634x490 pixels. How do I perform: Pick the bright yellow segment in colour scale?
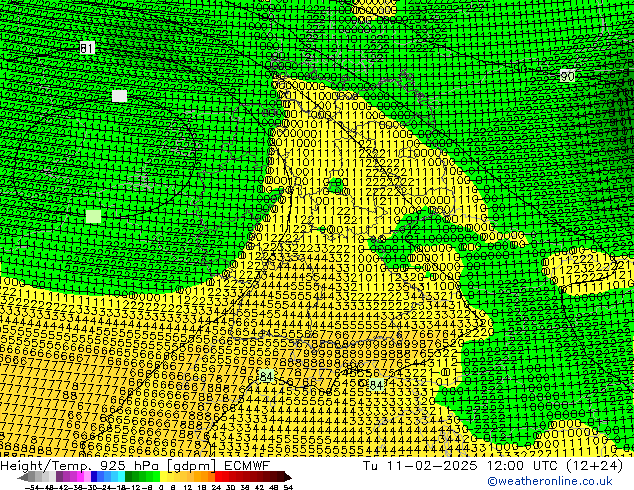click(163, 477)
